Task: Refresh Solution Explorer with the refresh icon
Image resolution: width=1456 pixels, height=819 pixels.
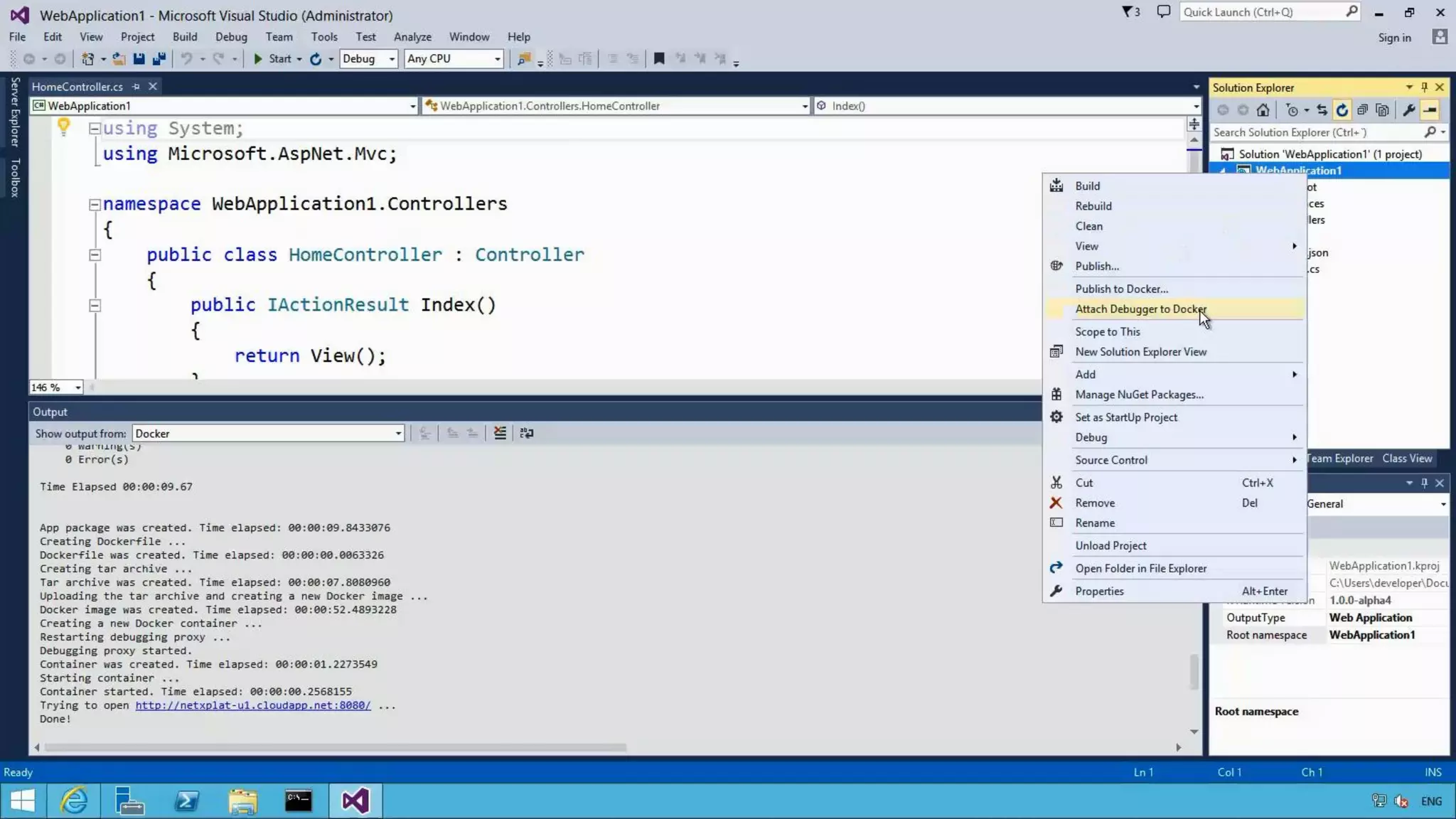Action: tap(1342, 110)
